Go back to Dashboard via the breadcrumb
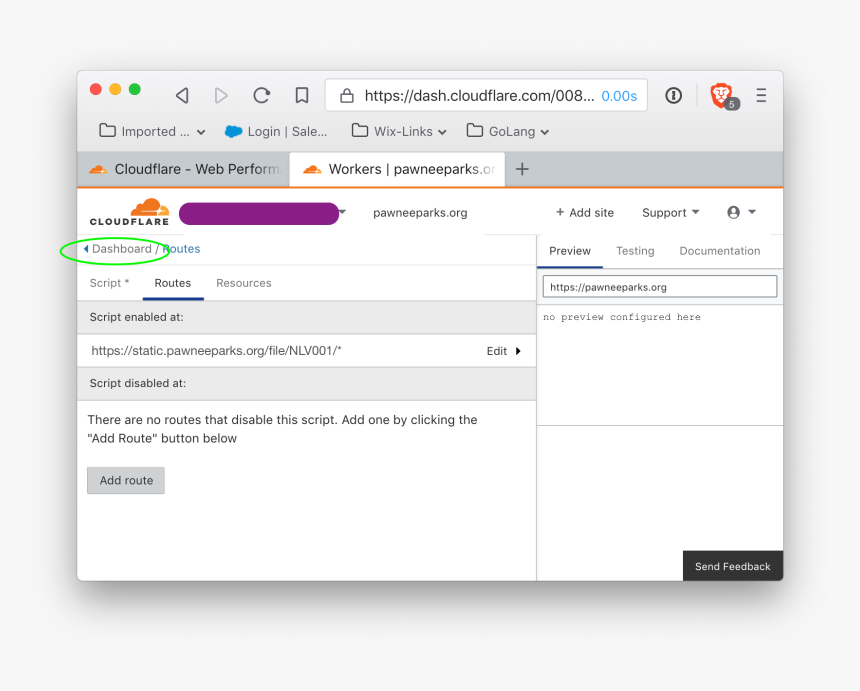Viewport: 860px width, 691px height. [x=117, y=248]
